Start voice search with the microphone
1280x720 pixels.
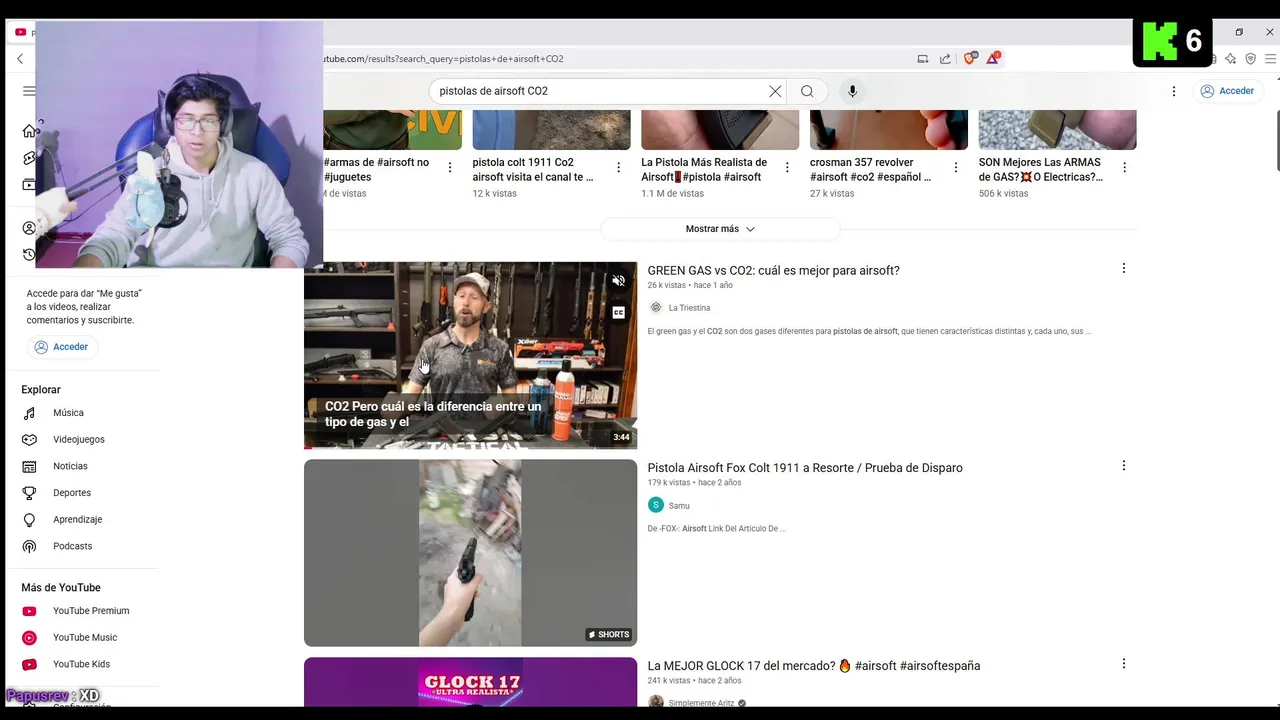point(852,91)
